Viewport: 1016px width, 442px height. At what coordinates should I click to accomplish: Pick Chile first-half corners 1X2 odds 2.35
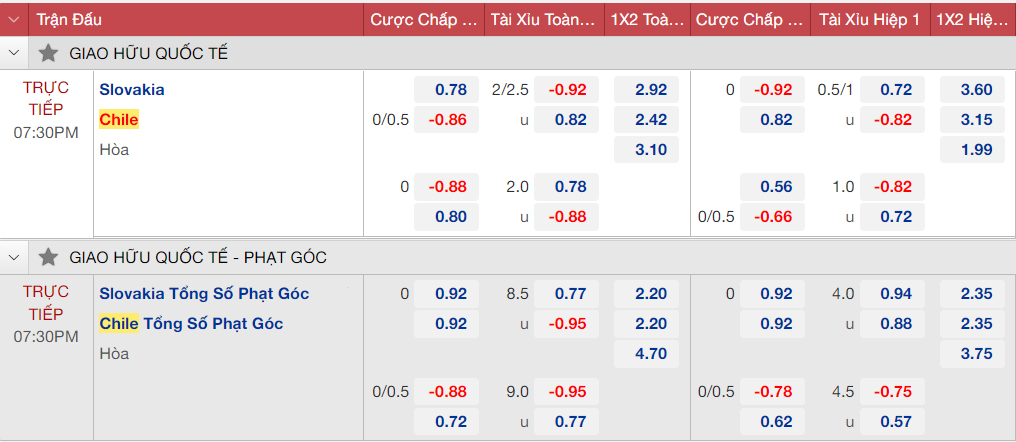click(972, 323)
